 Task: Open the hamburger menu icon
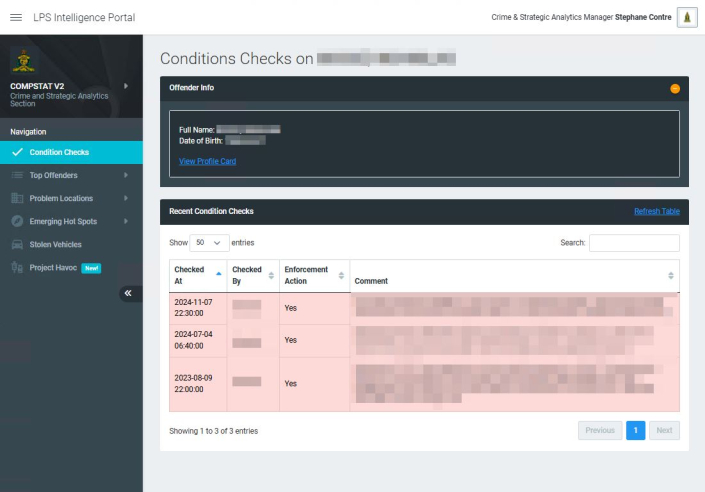click(15, 18)
